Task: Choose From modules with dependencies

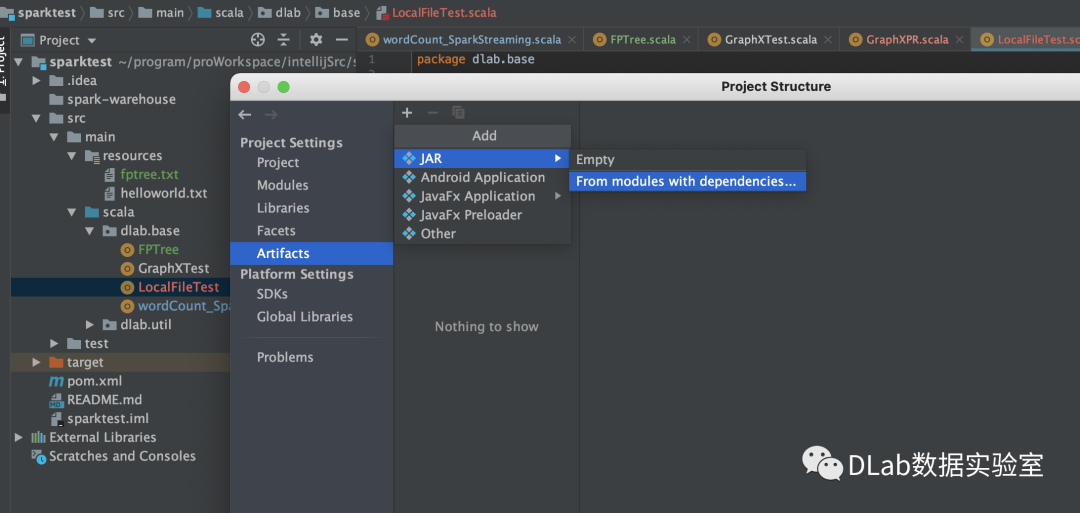Action: click(686, 182)
